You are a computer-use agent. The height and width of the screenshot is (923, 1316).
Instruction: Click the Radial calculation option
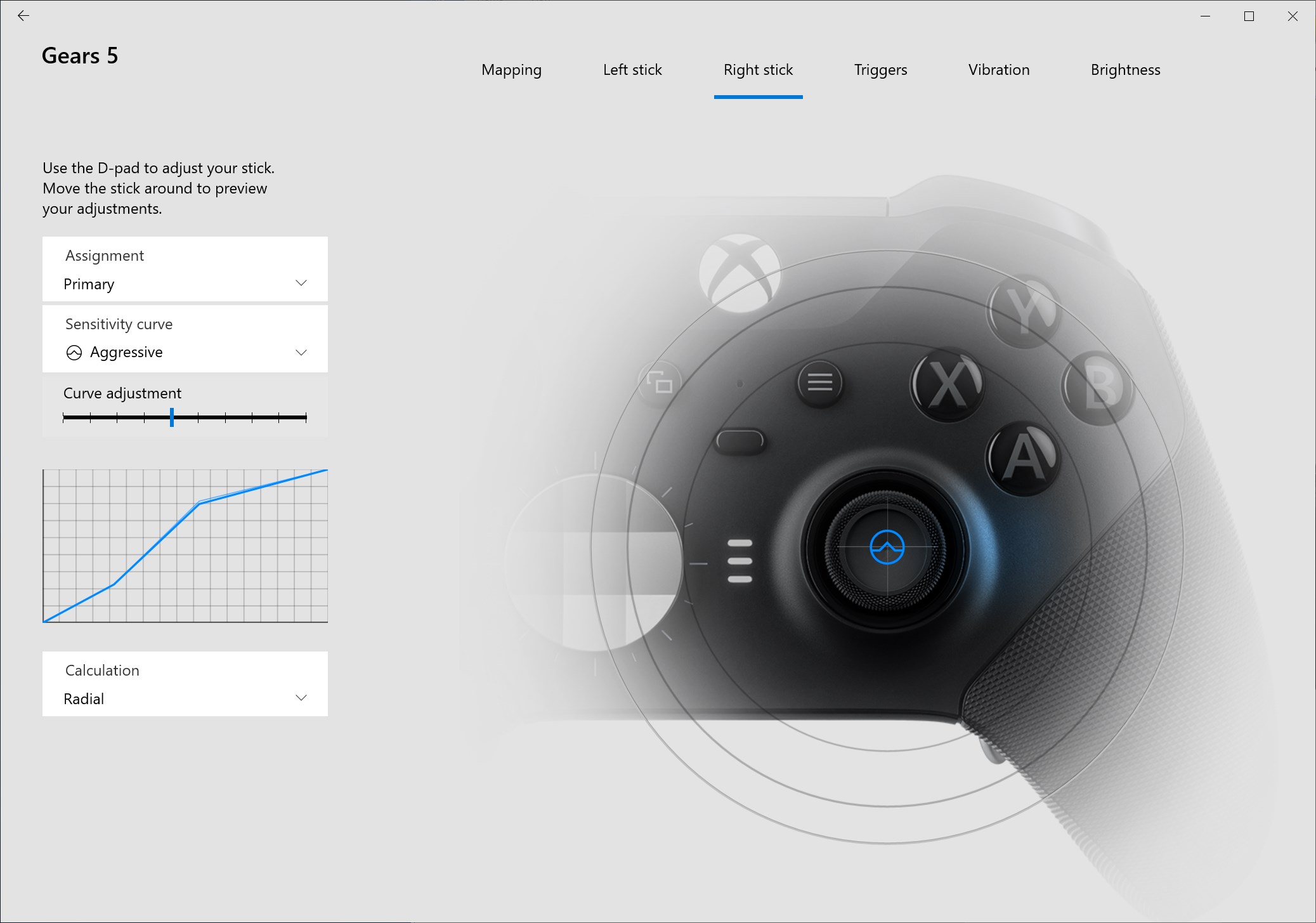click(x=186, y=699)
